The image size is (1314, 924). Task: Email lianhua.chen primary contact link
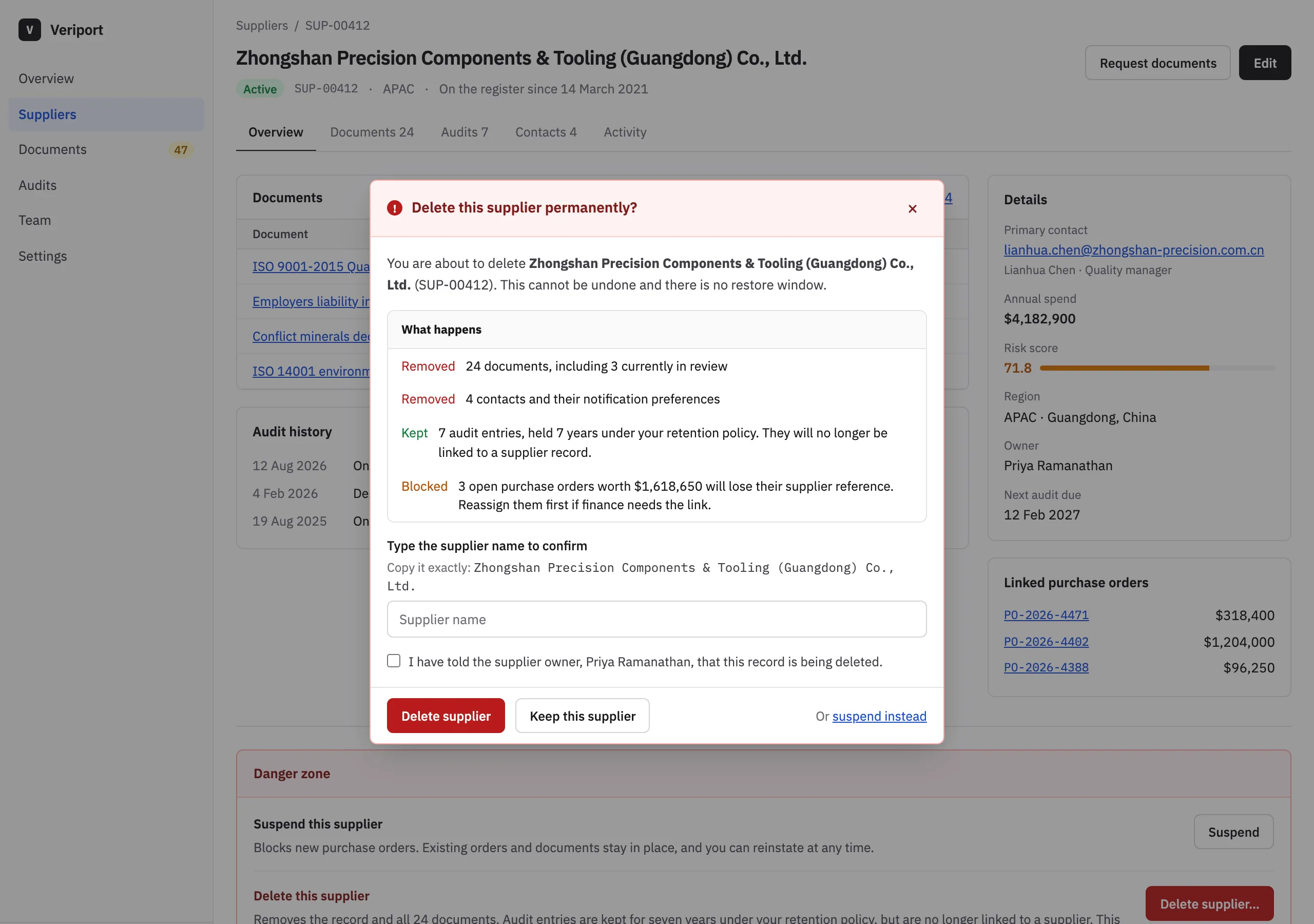(1134, 249)
